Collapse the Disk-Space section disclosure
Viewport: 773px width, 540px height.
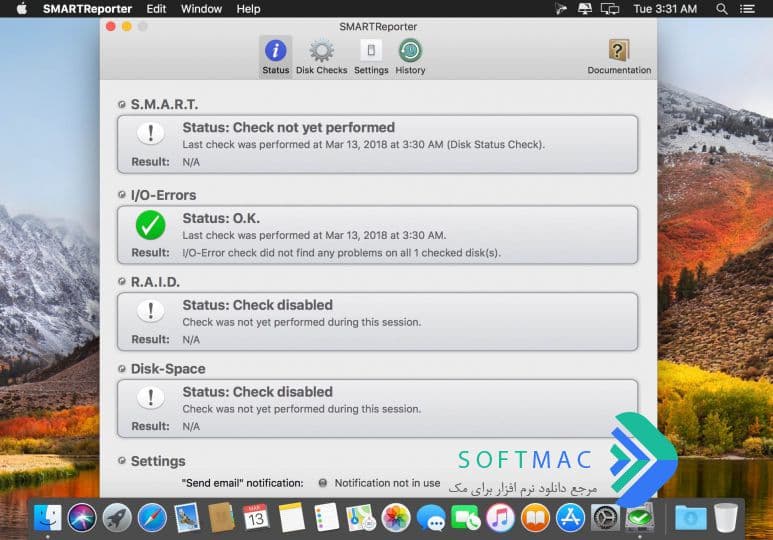coord(122,368)
